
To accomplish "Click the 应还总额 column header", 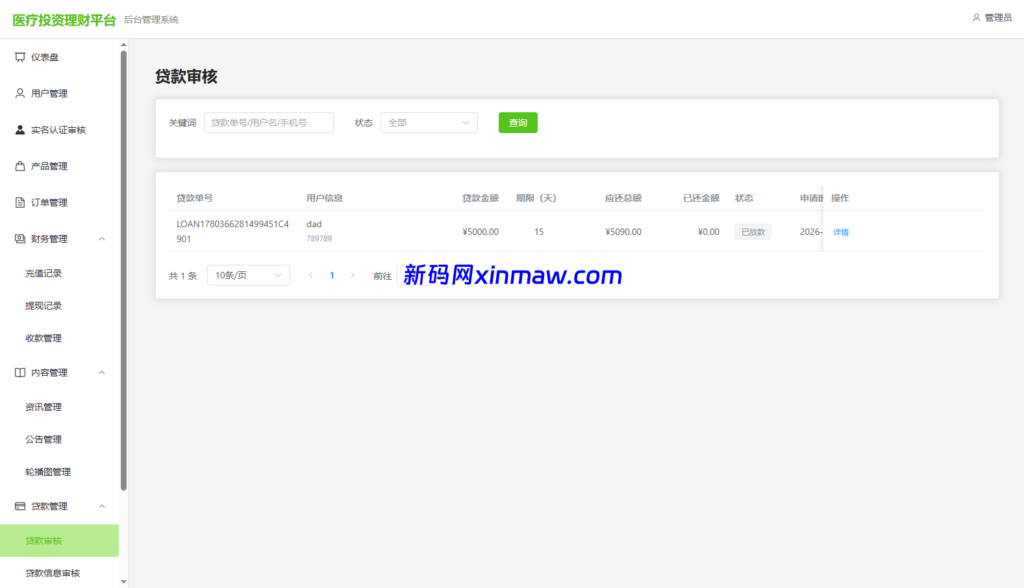I will pyautogui.click(x=623, y=198).
